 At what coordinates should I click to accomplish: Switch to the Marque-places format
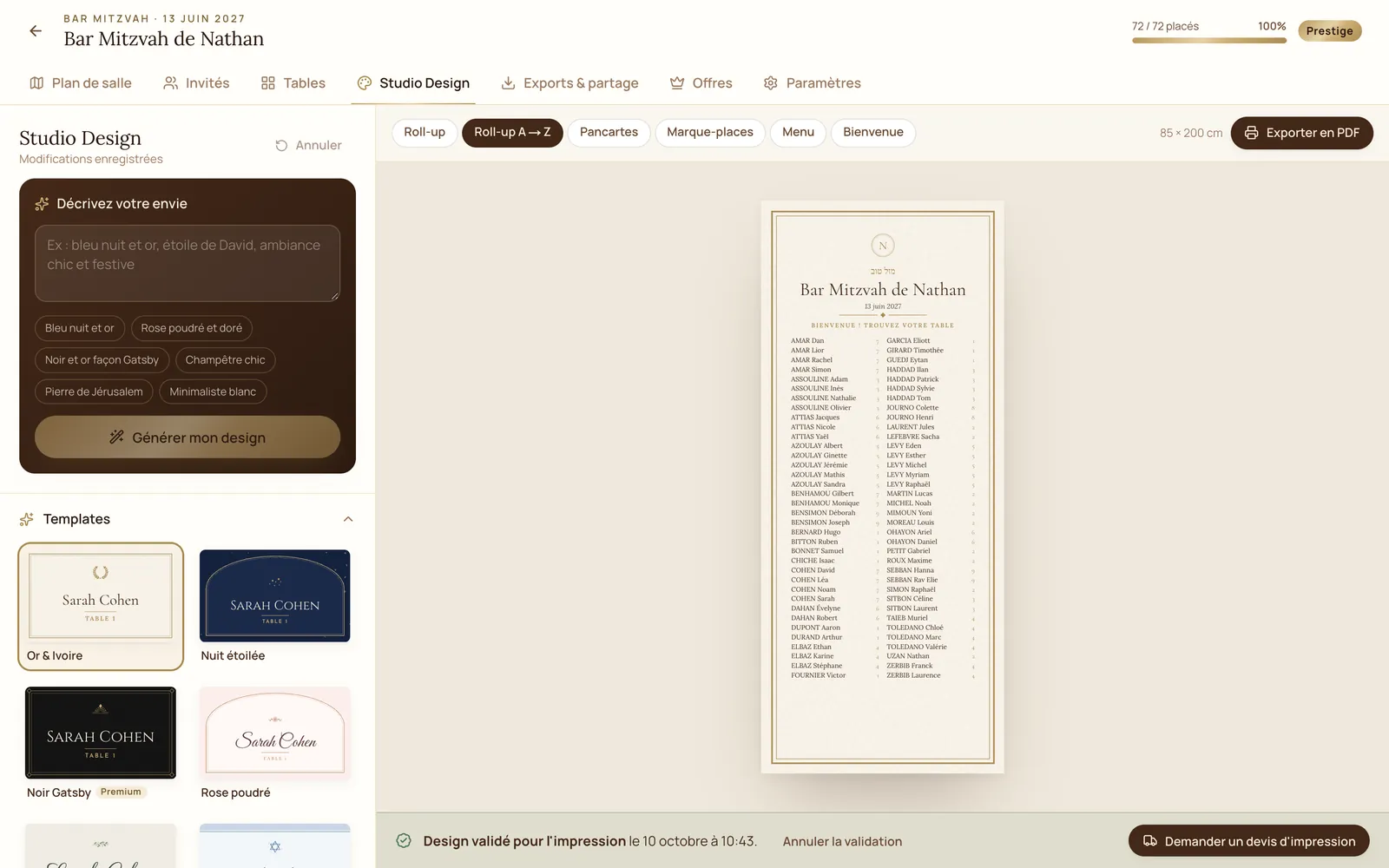(x=710, y=133)
